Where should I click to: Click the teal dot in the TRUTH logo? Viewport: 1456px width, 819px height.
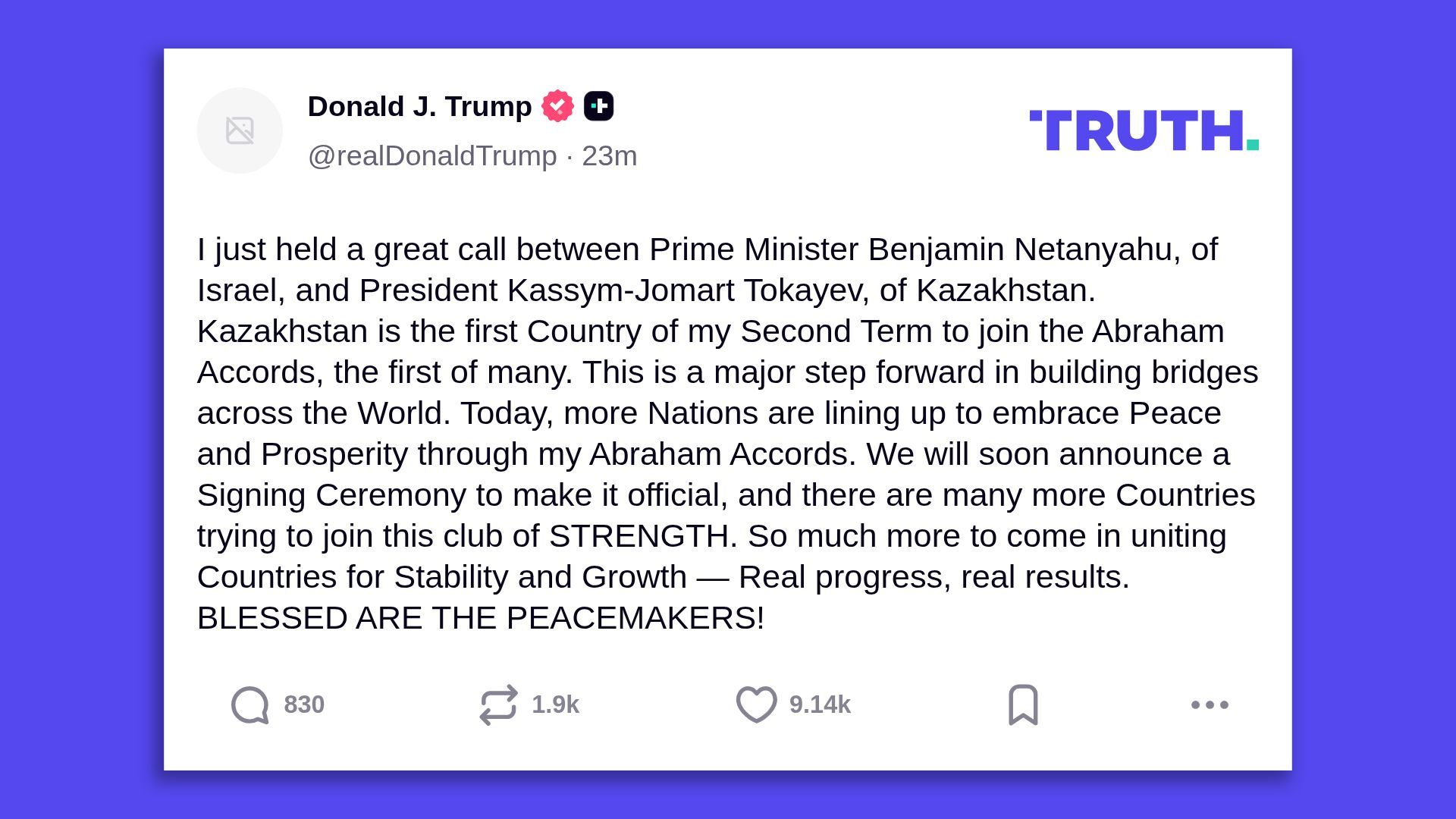pos(1252,144)
